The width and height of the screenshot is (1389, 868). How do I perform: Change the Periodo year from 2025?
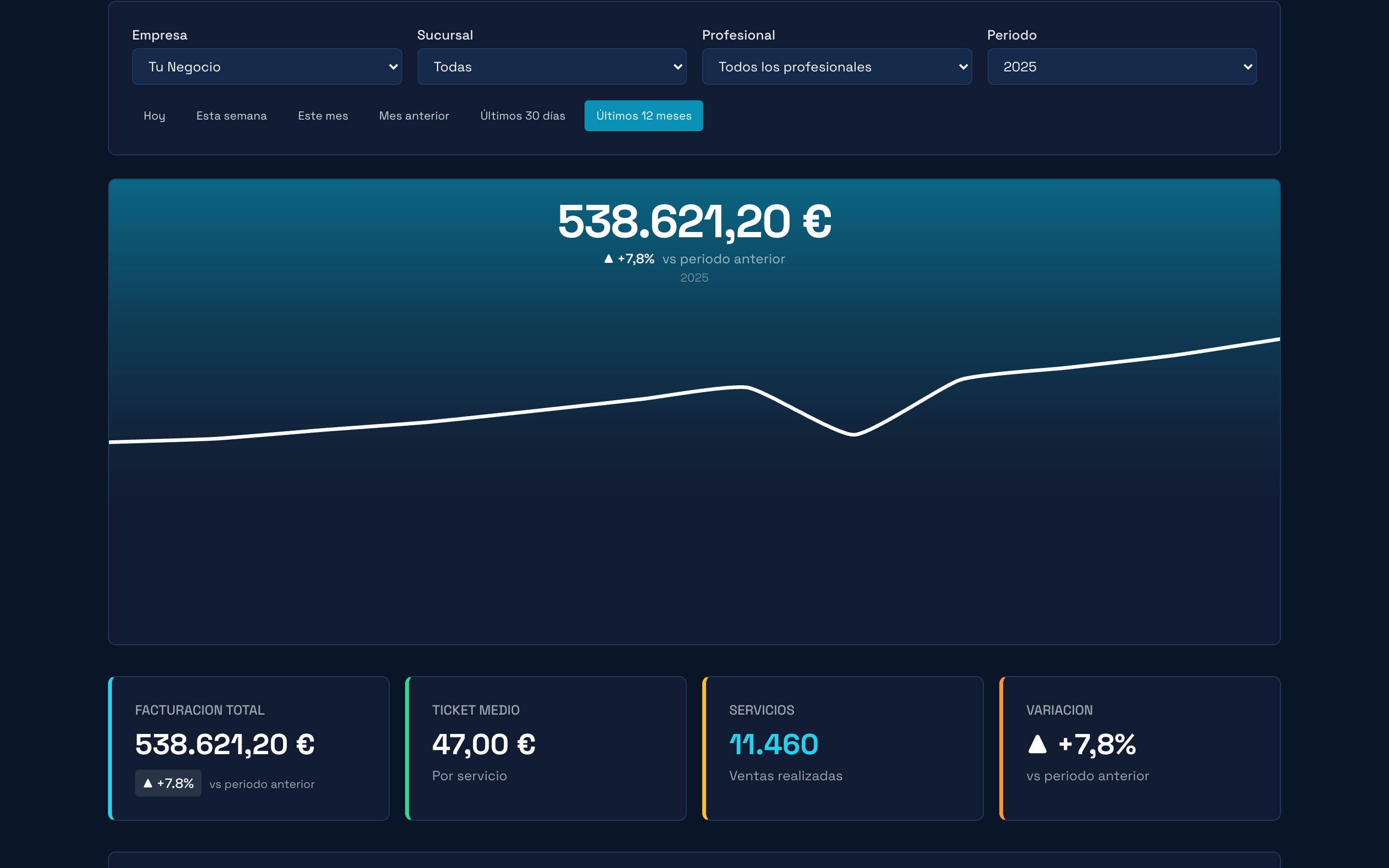pos(1121,66)
